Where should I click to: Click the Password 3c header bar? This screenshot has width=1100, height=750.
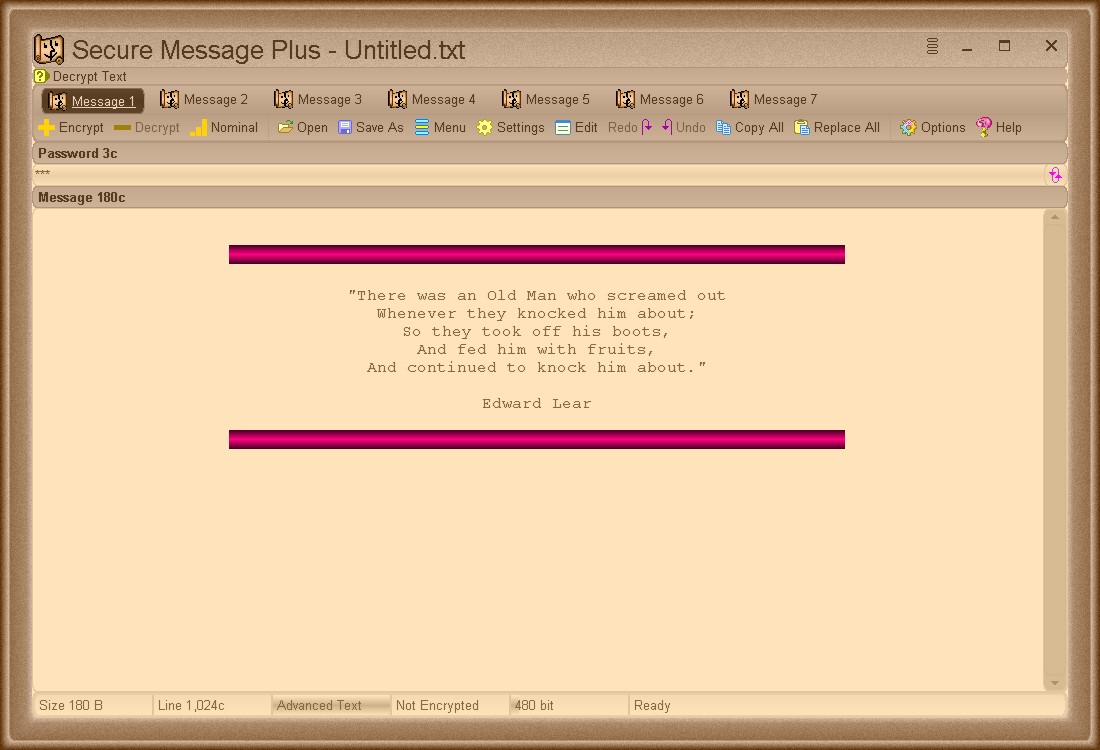pos(550,153)
